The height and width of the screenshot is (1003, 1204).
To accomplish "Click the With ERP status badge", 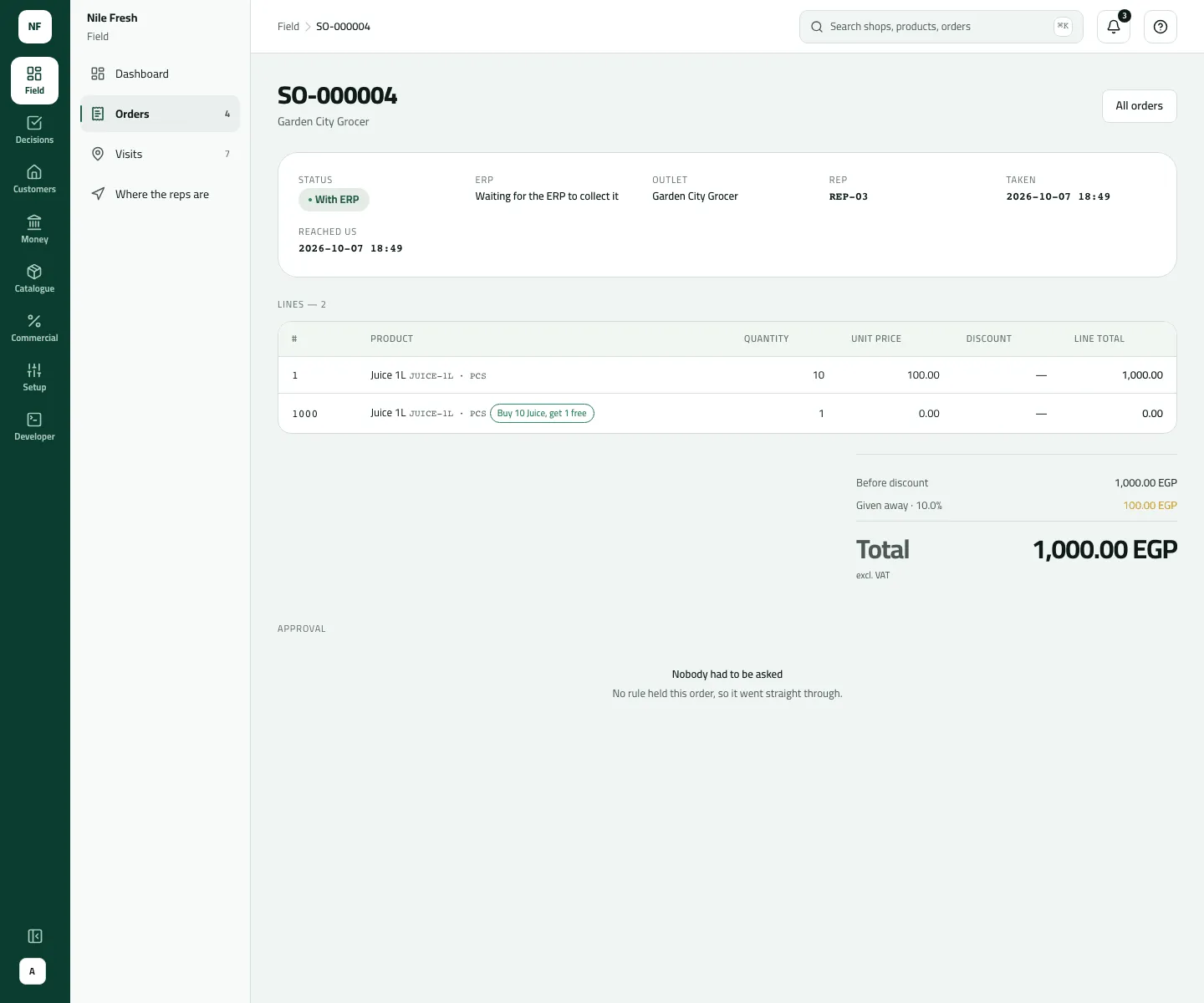I will point(334,200).
